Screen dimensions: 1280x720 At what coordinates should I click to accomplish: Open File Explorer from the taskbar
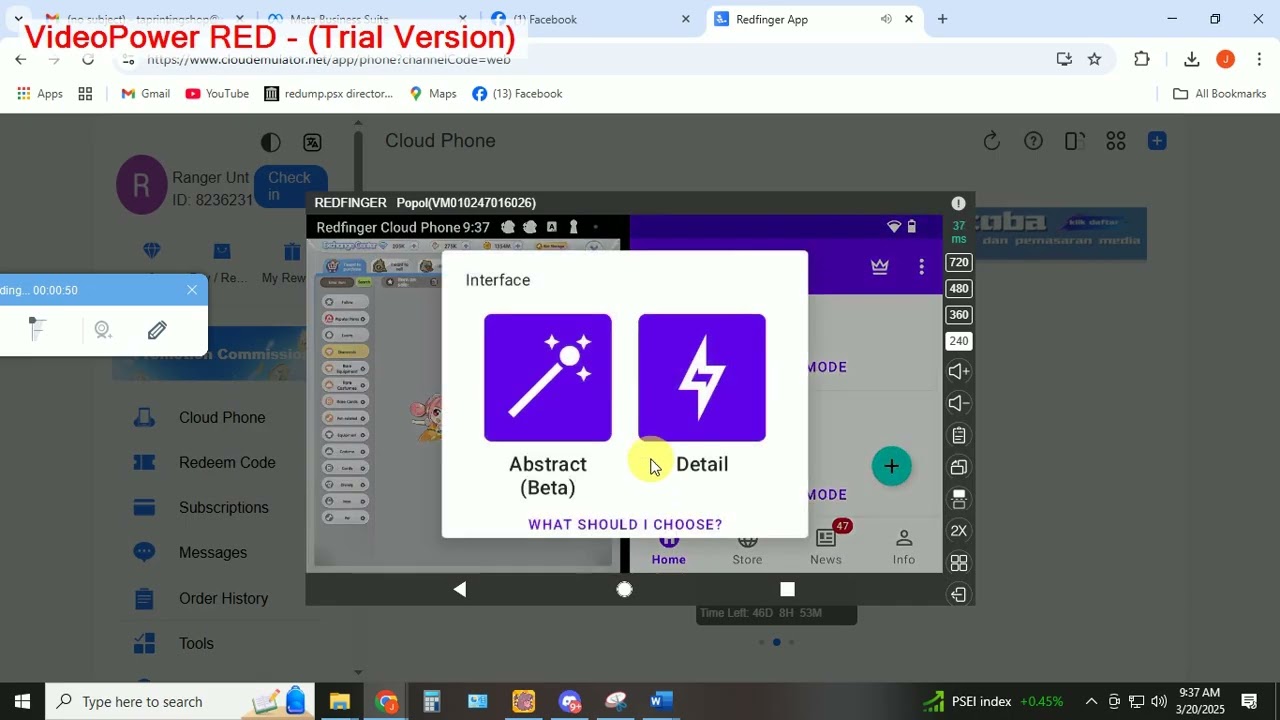coord(340,701)
